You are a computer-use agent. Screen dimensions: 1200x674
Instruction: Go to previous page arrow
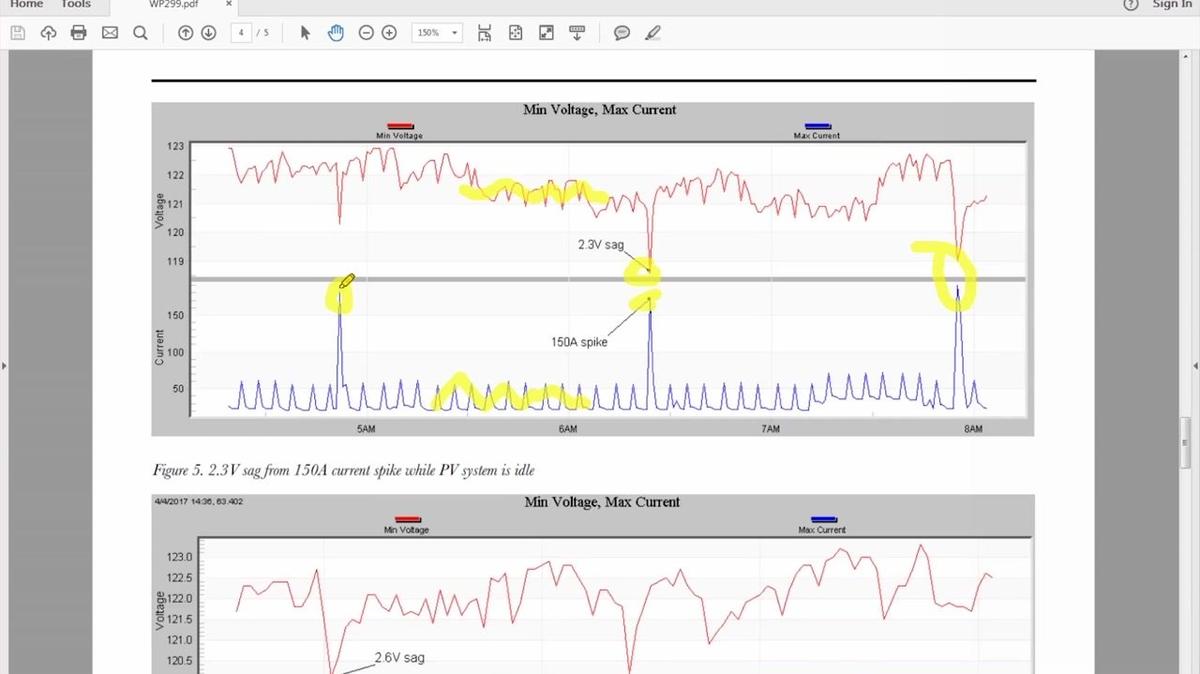click(x=185, y=33)
